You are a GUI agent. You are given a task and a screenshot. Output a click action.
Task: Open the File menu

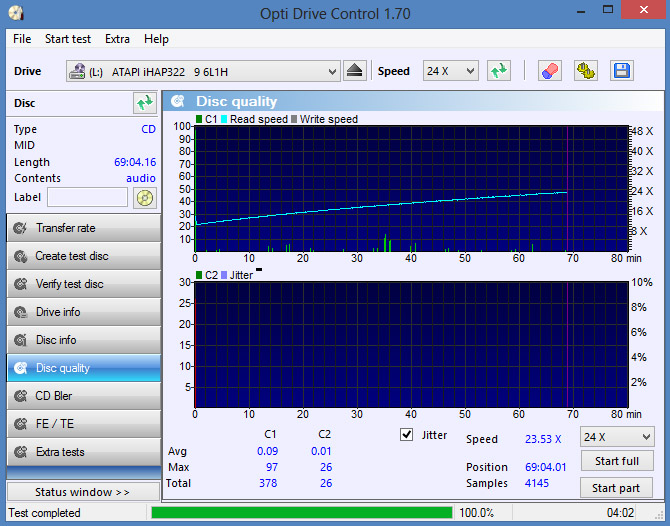(x=22, y=39)
